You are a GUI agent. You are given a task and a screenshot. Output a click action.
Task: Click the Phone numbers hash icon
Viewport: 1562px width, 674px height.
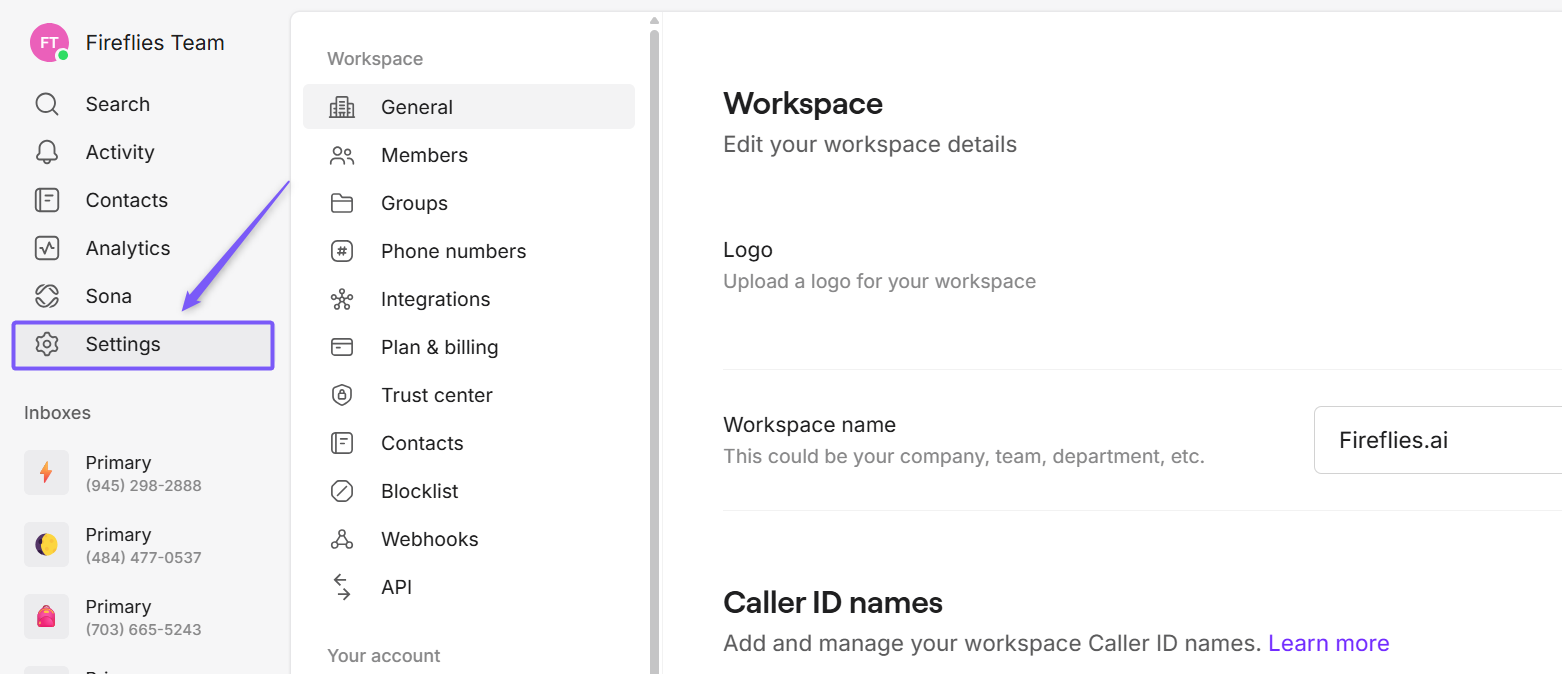tap(342, 251)
